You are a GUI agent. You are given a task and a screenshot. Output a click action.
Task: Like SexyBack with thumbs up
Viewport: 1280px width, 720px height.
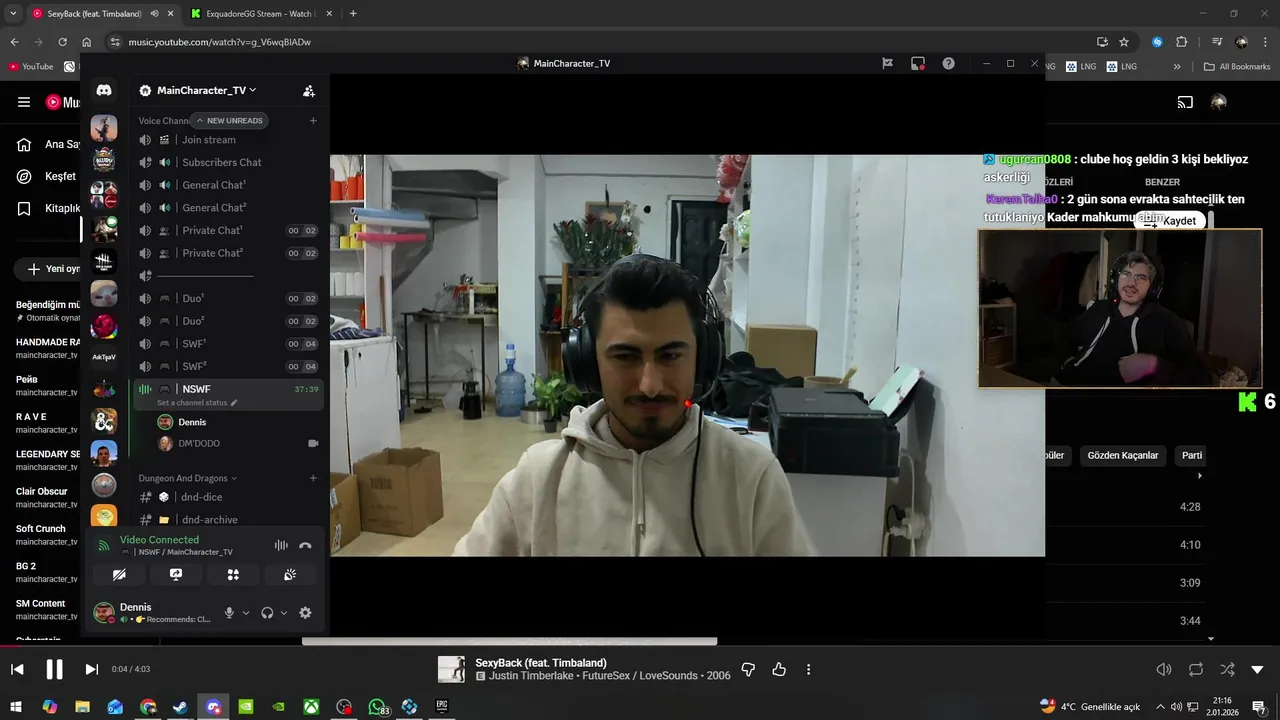click(x=779, y=669)
